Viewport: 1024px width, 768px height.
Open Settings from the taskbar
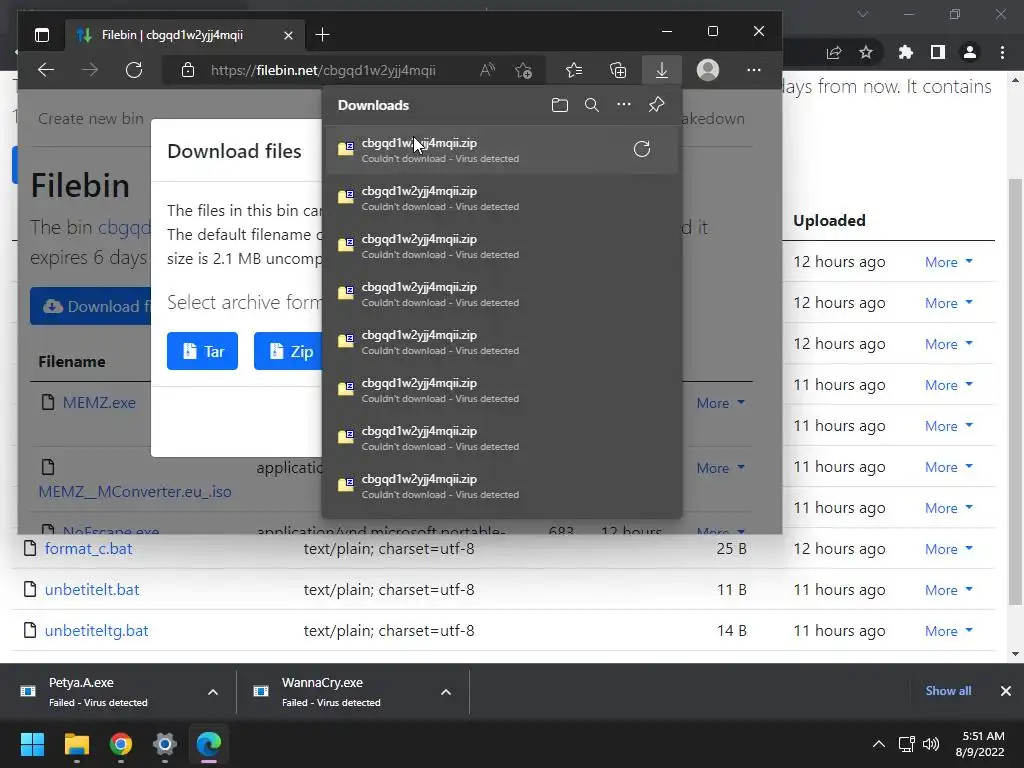click(x=165, y=744)
